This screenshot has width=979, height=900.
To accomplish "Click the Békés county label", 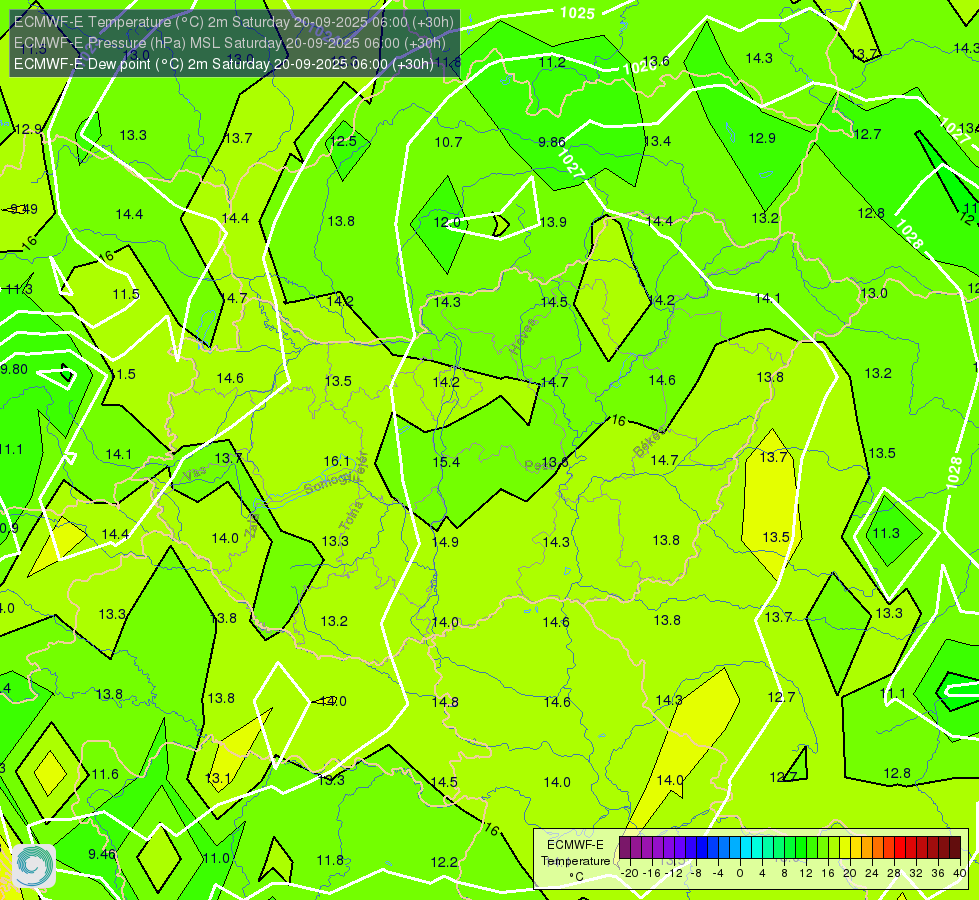I will [649, 442].
